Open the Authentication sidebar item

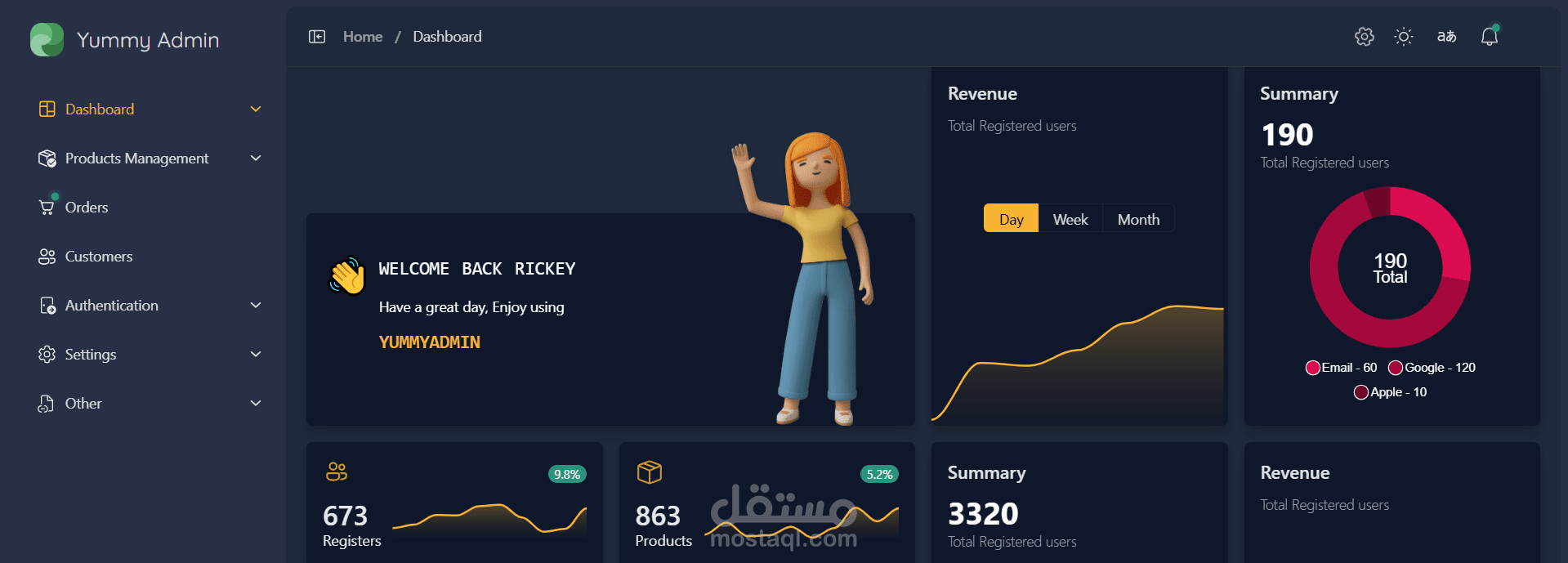point(150,305)
